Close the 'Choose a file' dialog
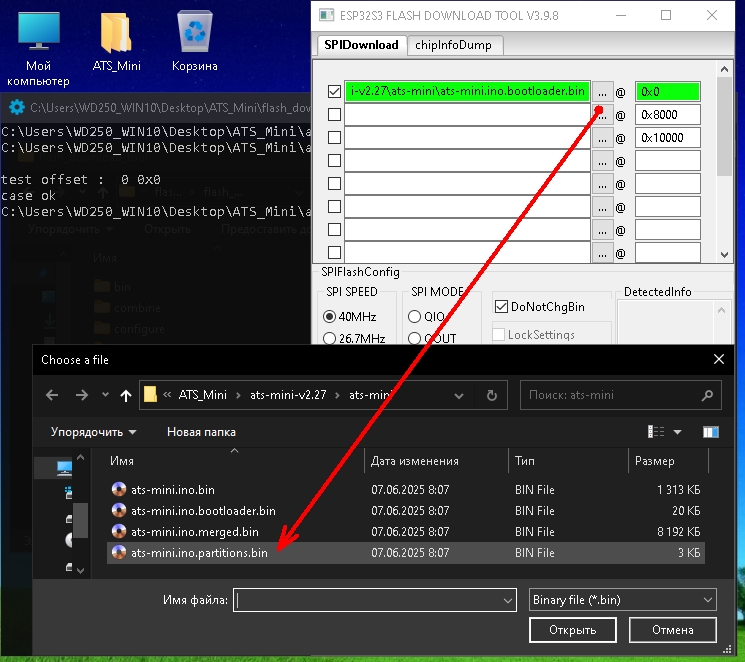Image resolution: width=745 pixels, height=662 pixels. (x=719, y=359)
